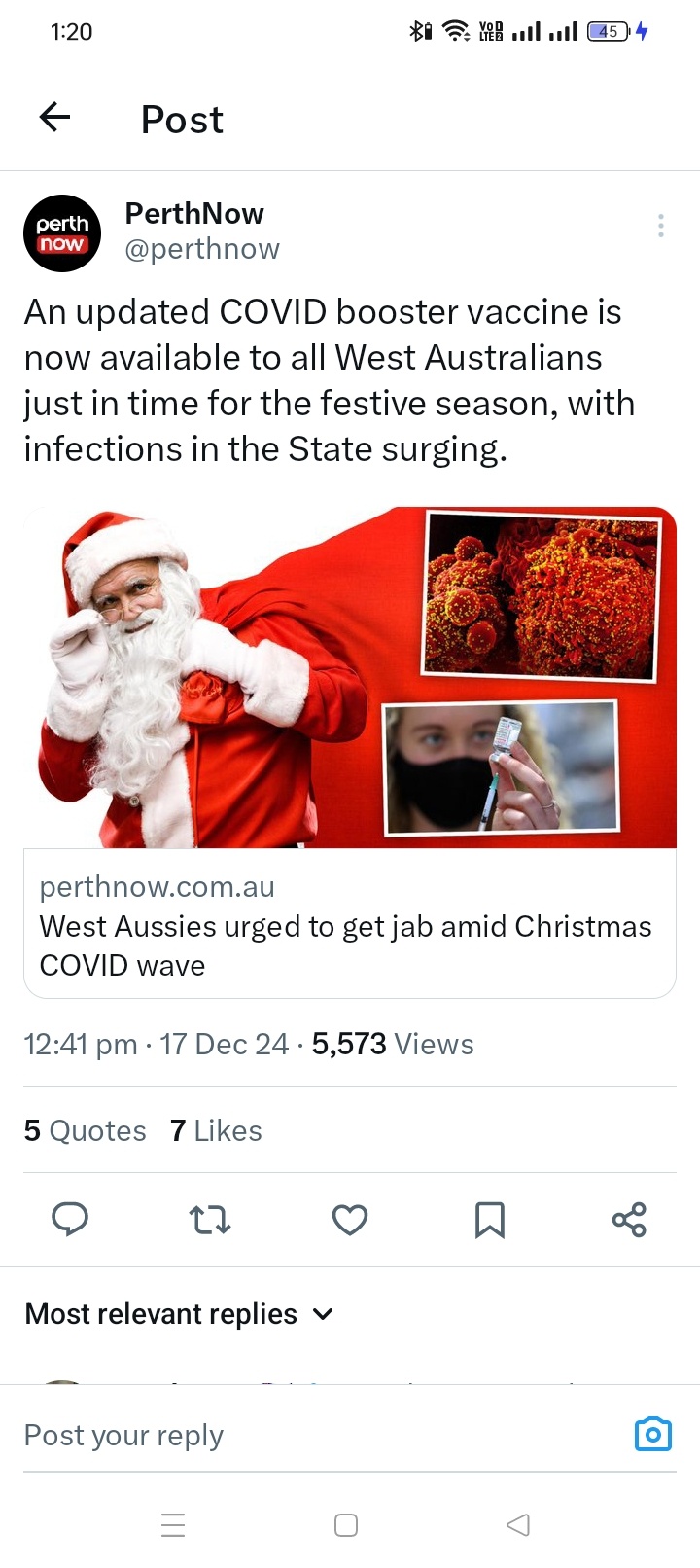Tap Android back triangle button
Image resolution: width=700 pixels, height=1568 pixels.
[x=518, y=1524]
